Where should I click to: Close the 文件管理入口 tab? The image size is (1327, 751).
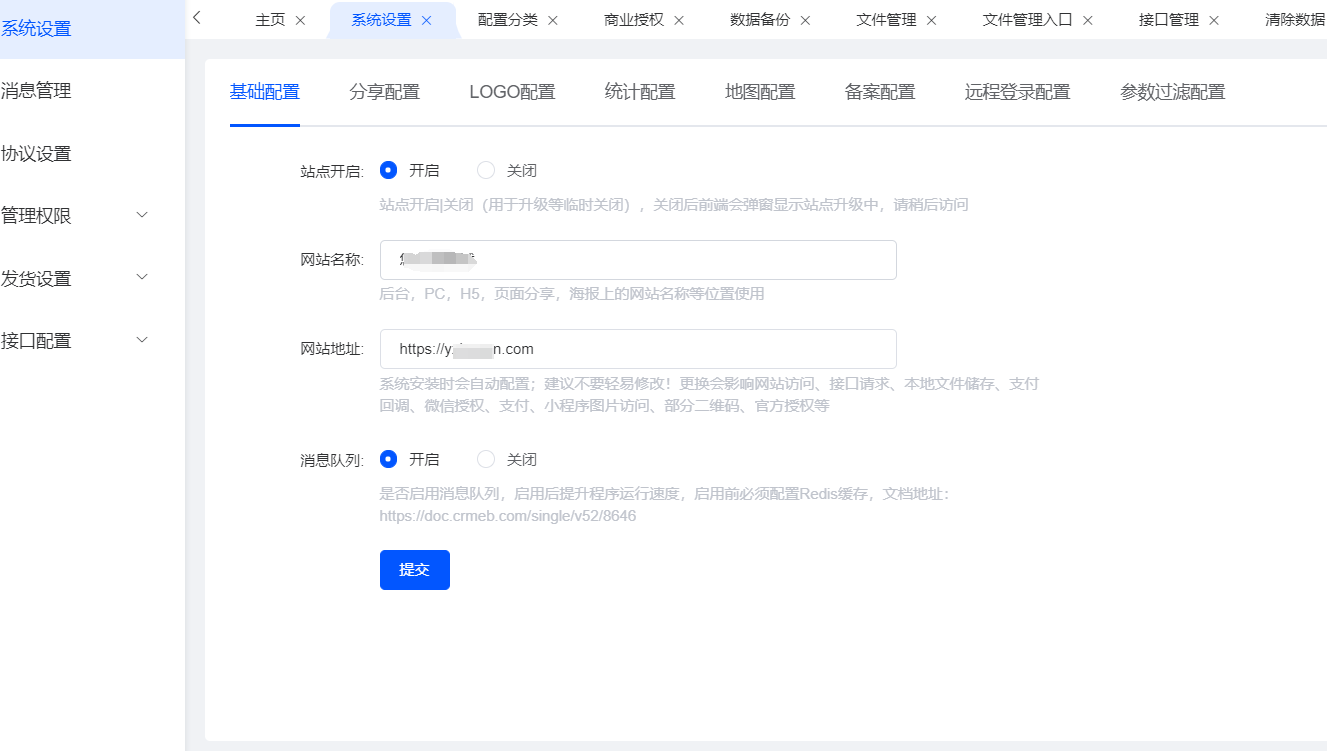coord(1088,20)
